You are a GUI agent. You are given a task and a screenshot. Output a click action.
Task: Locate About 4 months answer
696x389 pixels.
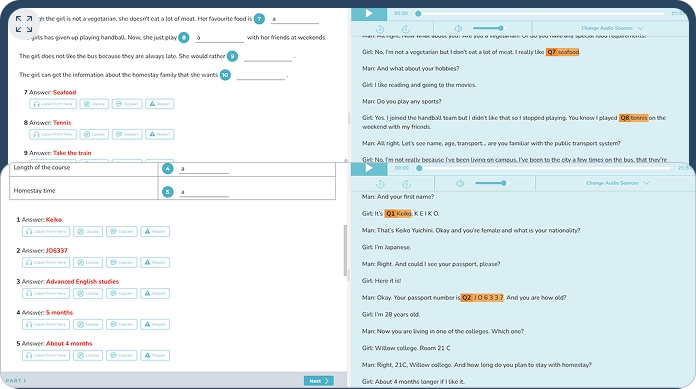[88, 355]
